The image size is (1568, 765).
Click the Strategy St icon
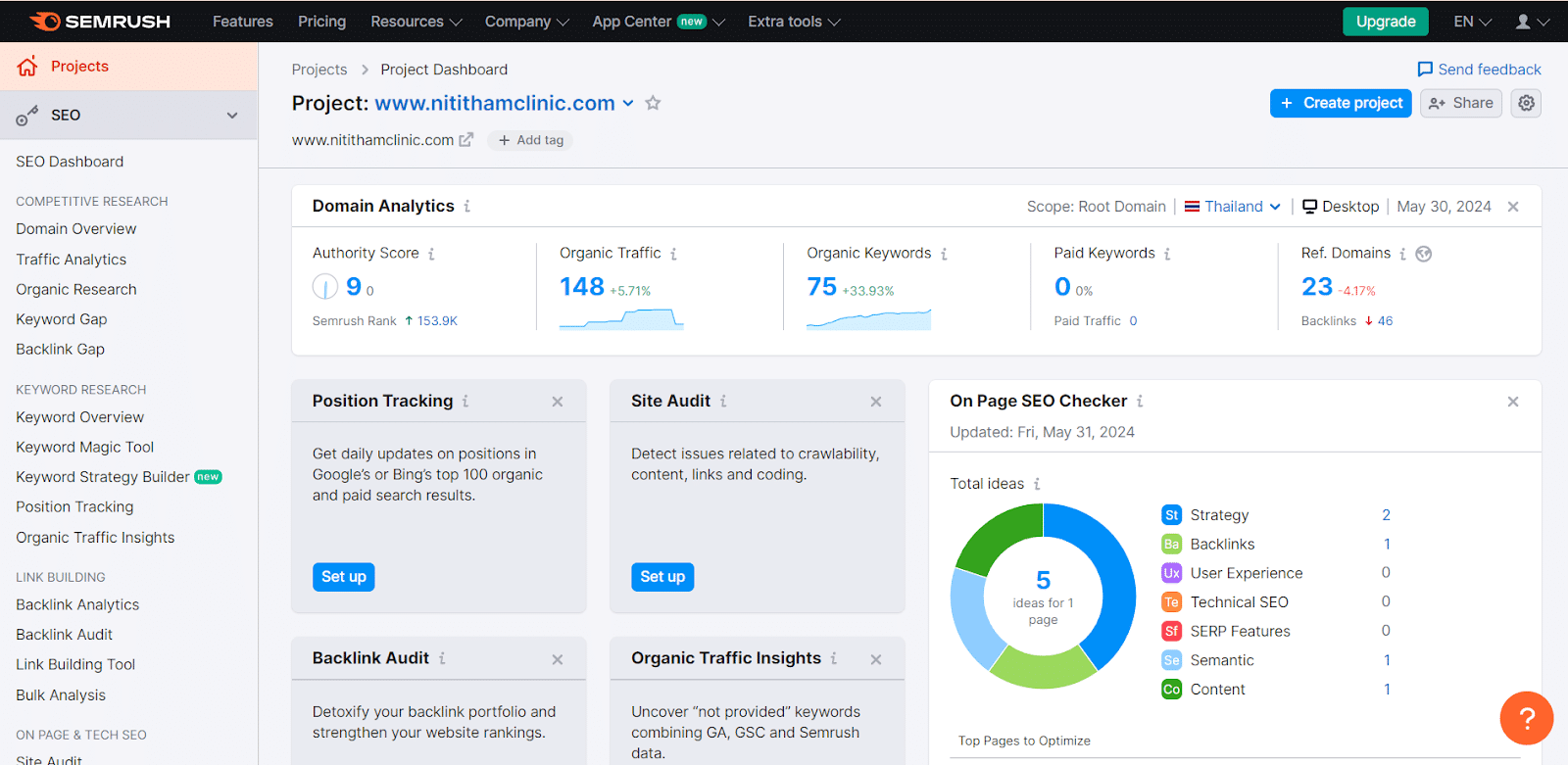[x=1171, y=515]
